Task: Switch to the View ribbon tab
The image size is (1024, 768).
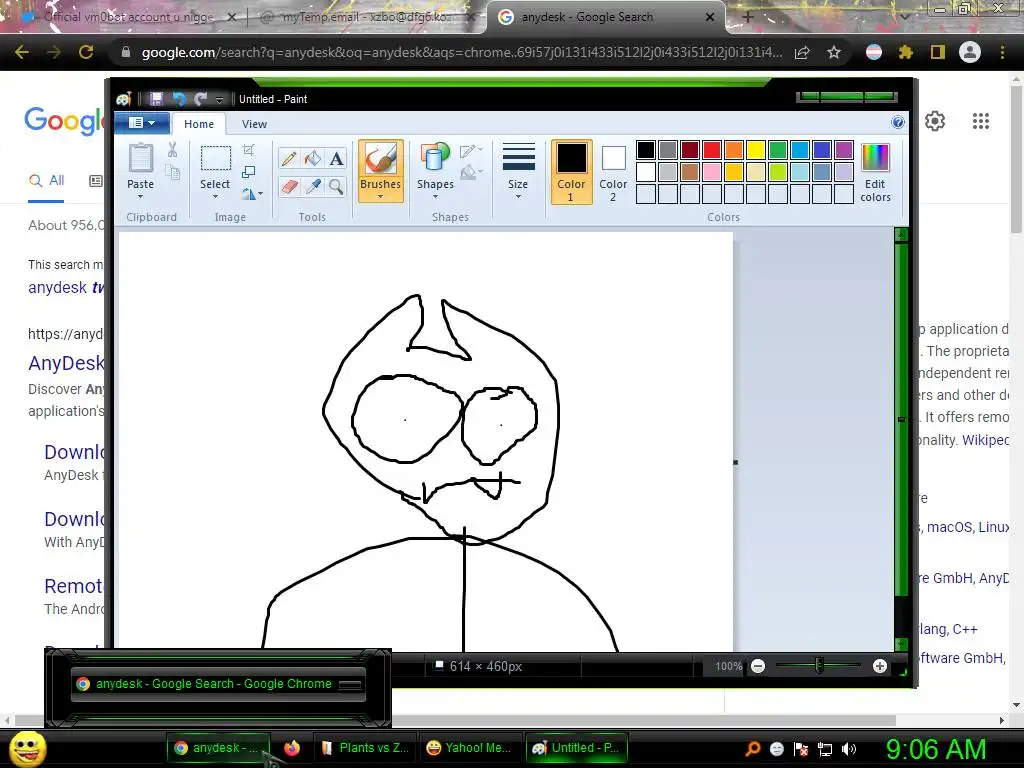Action: coord(254,124)
